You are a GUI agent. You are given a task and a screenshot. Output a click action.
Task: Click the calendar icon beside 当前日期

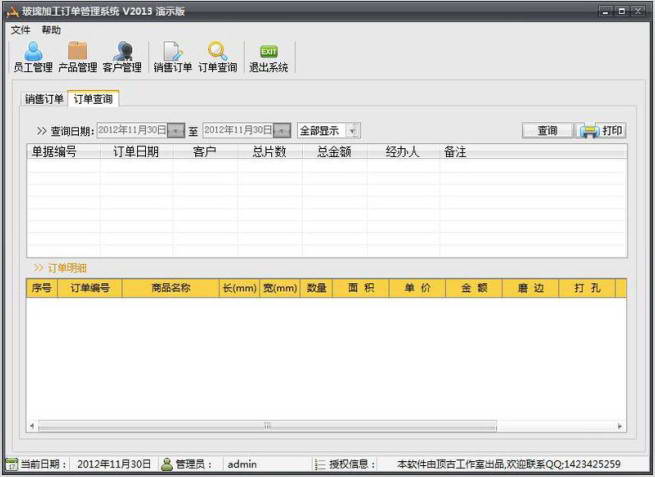click(11, 464)
